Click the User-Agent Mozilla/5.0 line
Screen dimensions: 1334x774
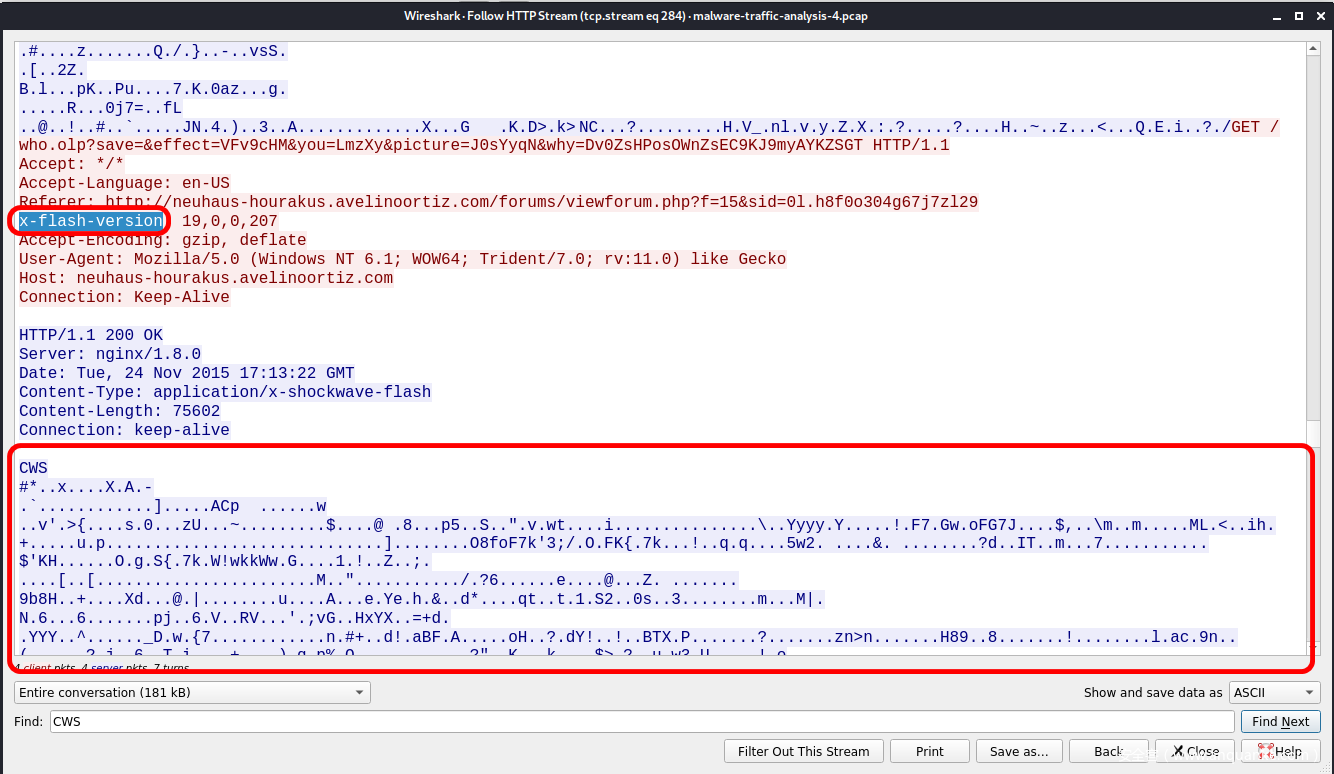tap(402, 259)
